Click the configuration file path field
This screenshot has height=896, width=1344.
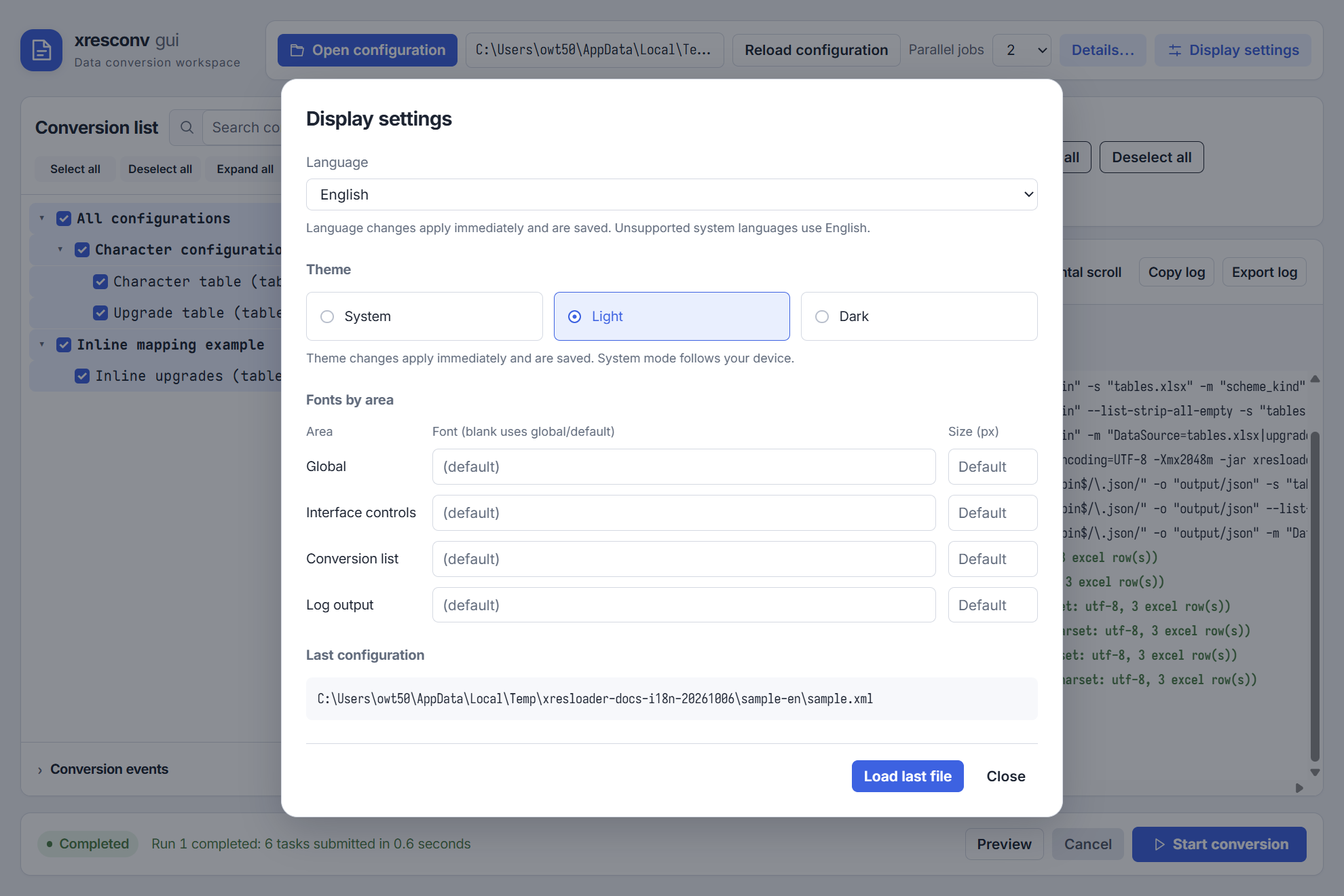point(595,50)
